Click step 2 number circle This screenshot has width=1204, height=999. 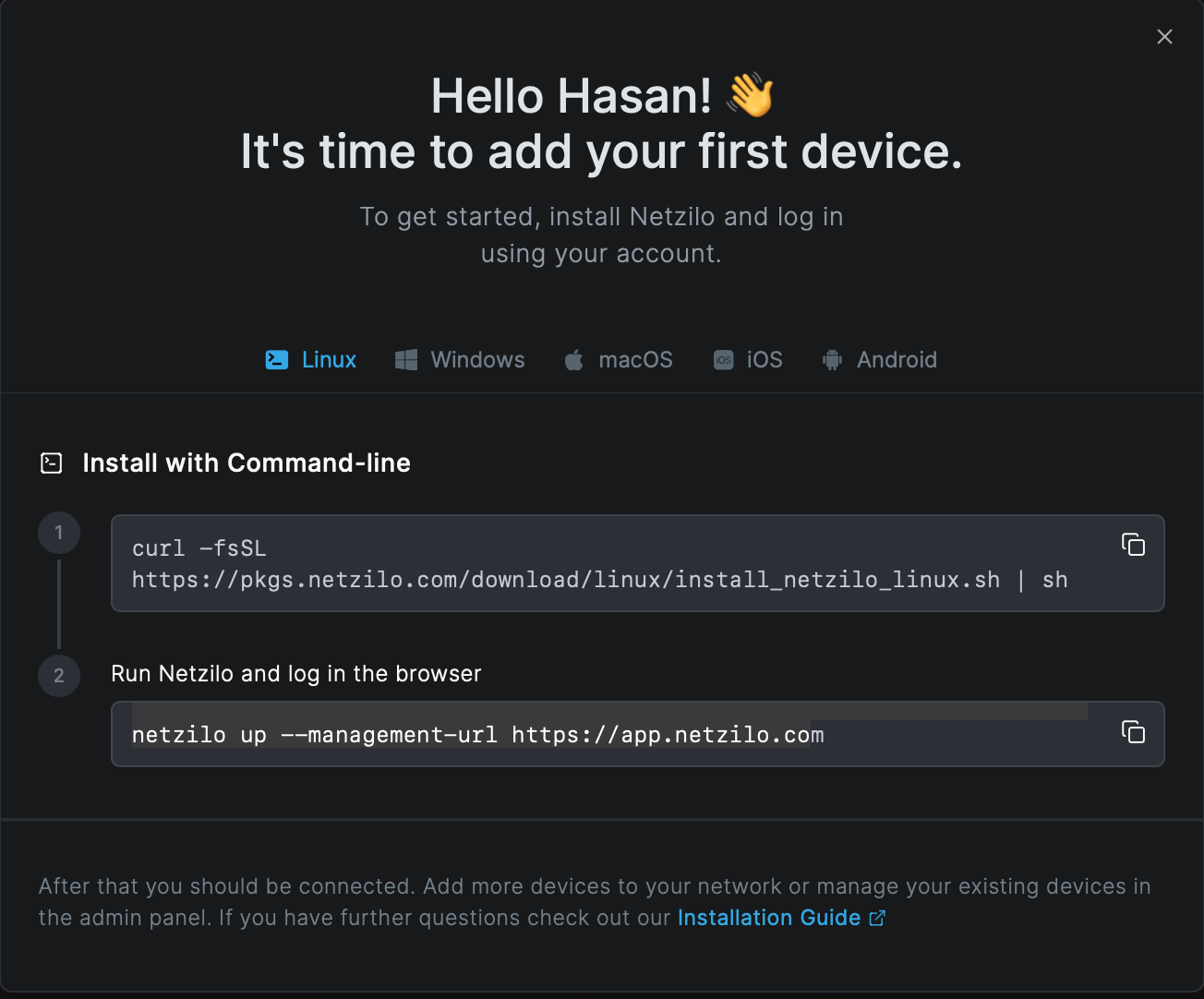(x=59, y=675)
